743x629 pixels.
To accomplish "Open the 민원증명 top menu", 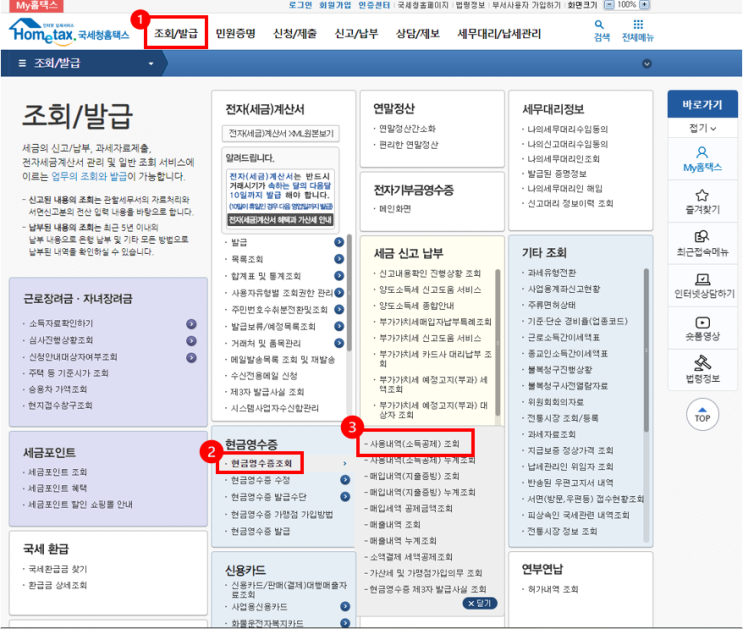I will (x=236, y=33).
